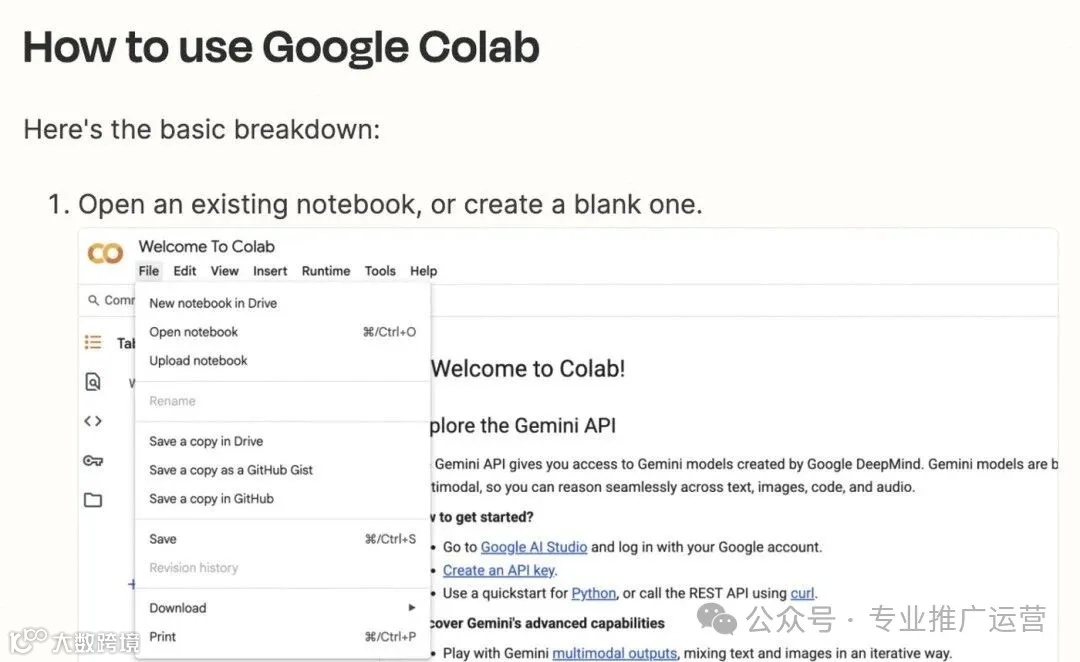The height and width of the screenshot is (662, 1080).
Task: Choose Save a copy as a GitHub Gist
Action: click(231, 470)
